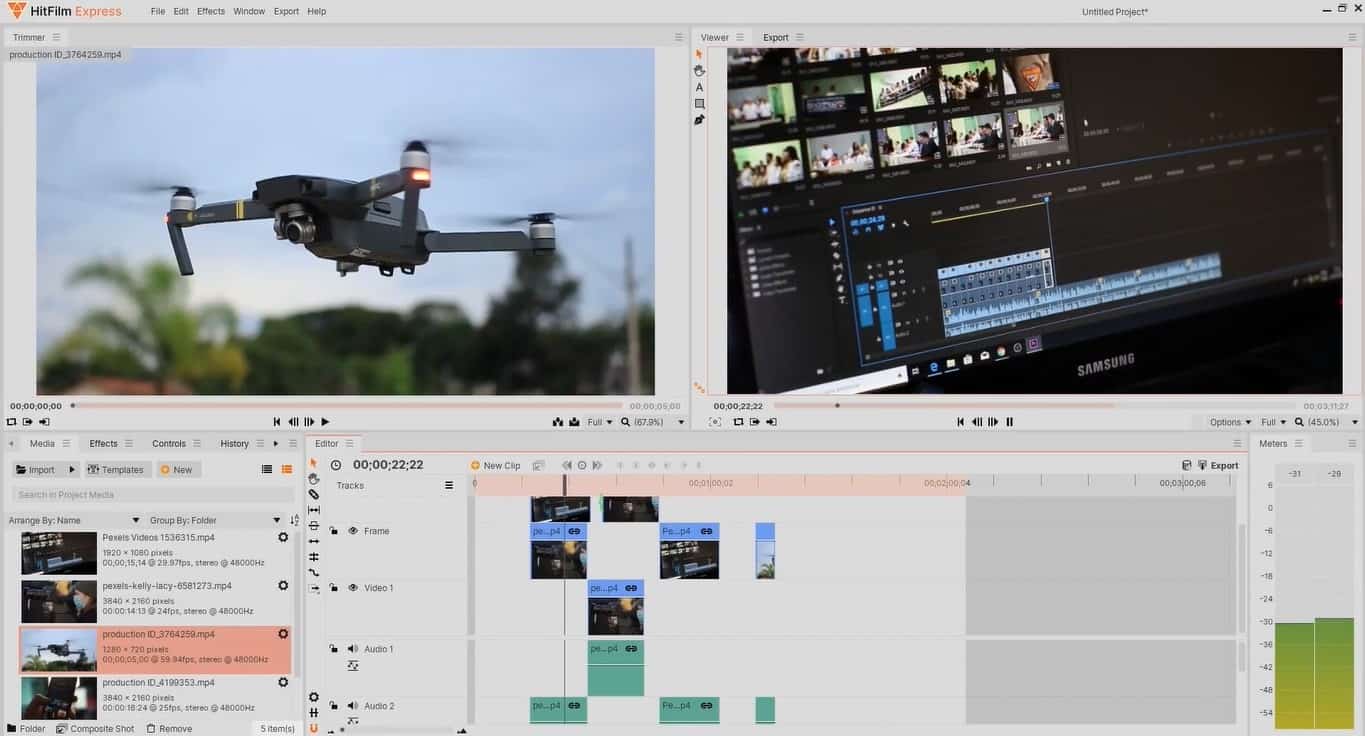Select the Slice tool in the Editor
The image size is (1365, 736).
(x=314, y=494)
